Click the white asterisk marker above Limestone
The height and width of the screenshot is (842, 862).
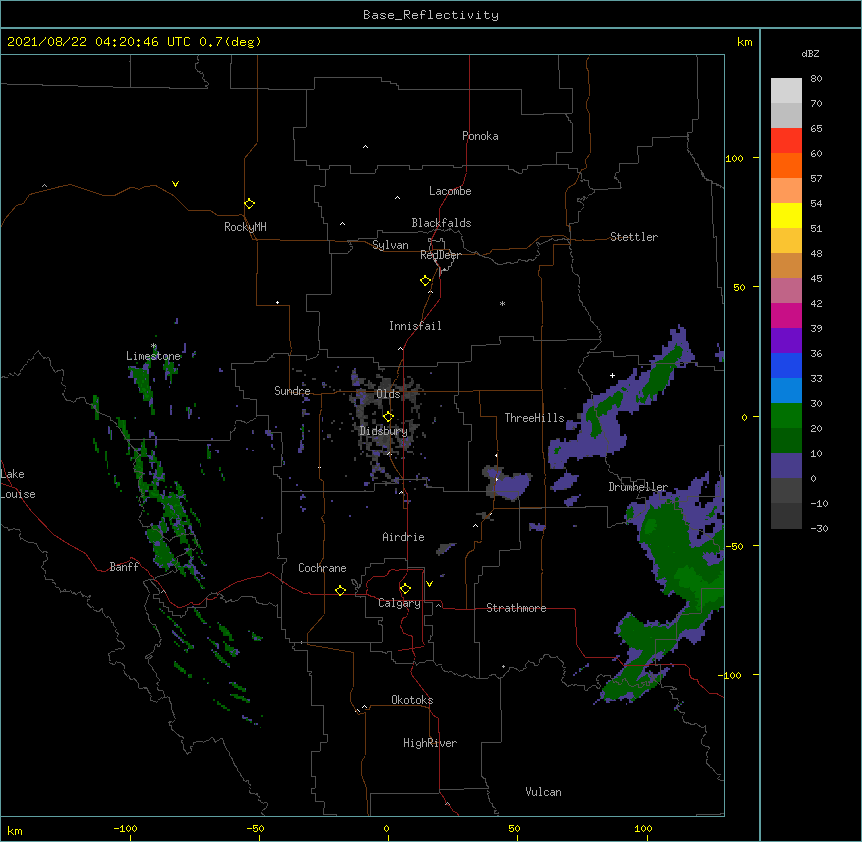[x=154, y=346]
